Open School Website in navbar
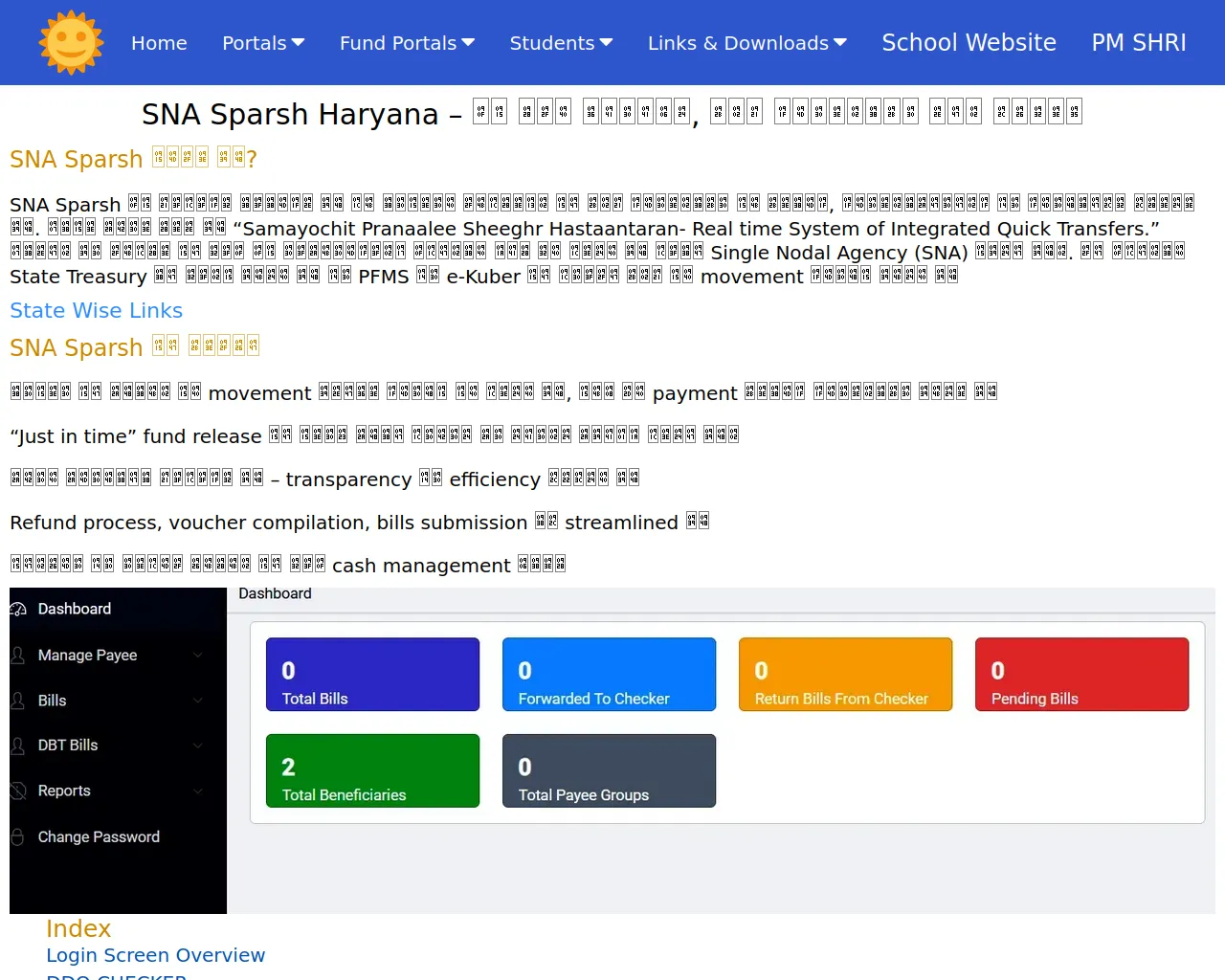The height and width of the screenshot is (980, 1225). [x=969, y=43]
